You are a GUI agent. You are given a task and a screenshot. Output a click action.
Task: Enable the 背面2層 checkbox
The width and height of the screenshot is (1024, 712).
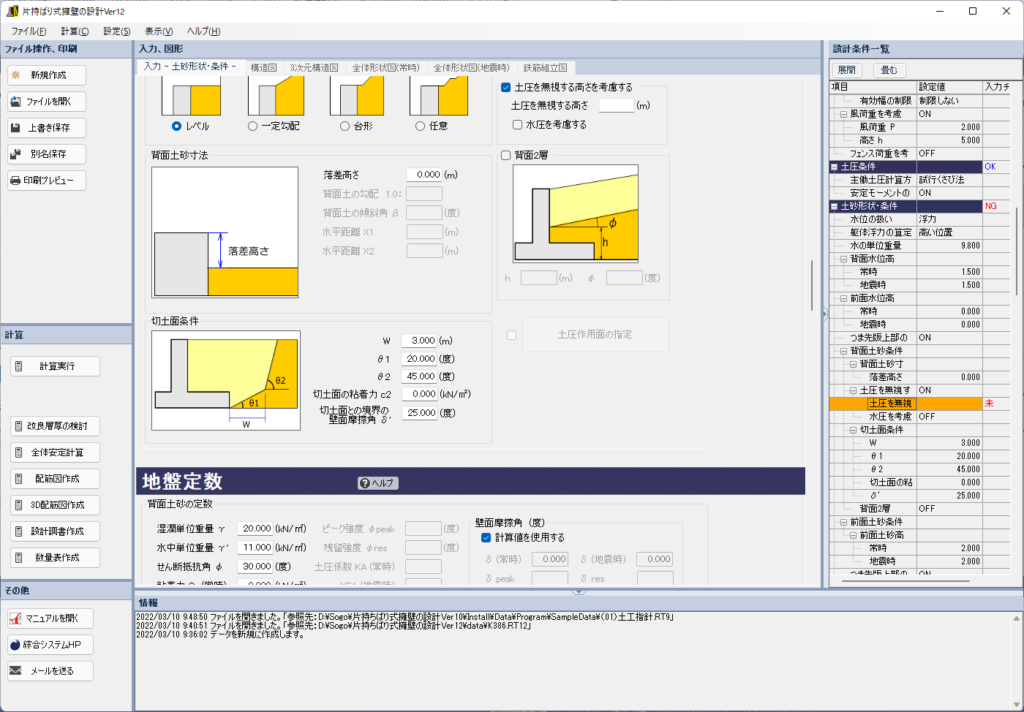[x=505, y=155]
